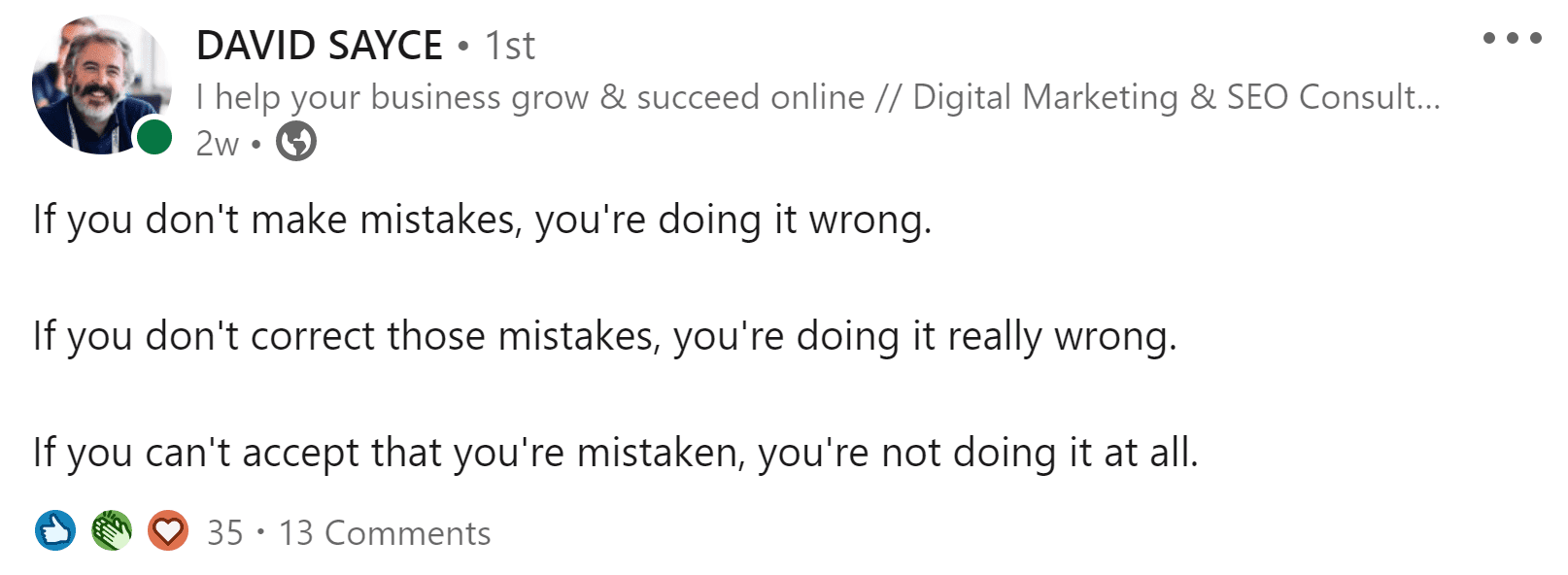Click the 2w post timestamp

click(x=217, y=144)
